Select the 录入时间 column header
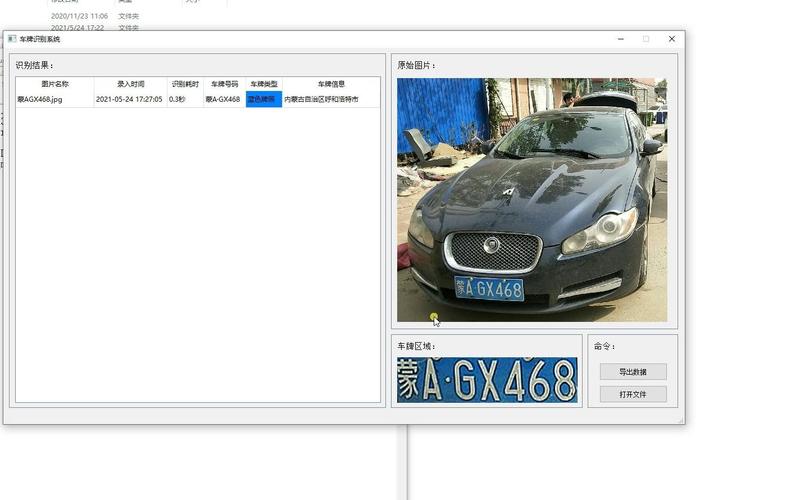Image resolution: width=800 pixels, height=500 pixels. [131, 84]
